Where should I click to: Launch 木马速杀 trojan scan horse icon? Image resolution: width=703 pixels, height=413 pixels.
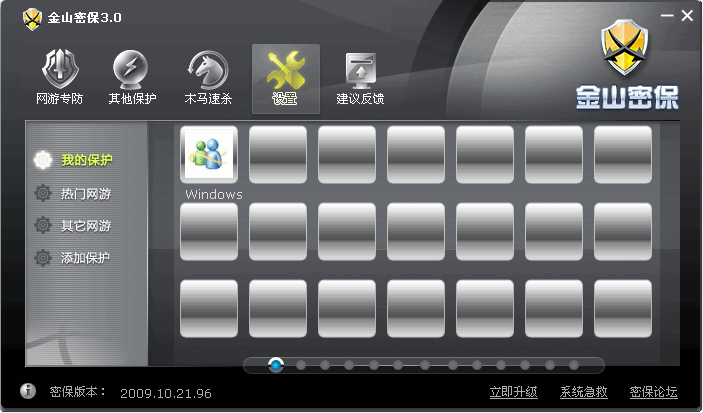(x=208, y=77)
